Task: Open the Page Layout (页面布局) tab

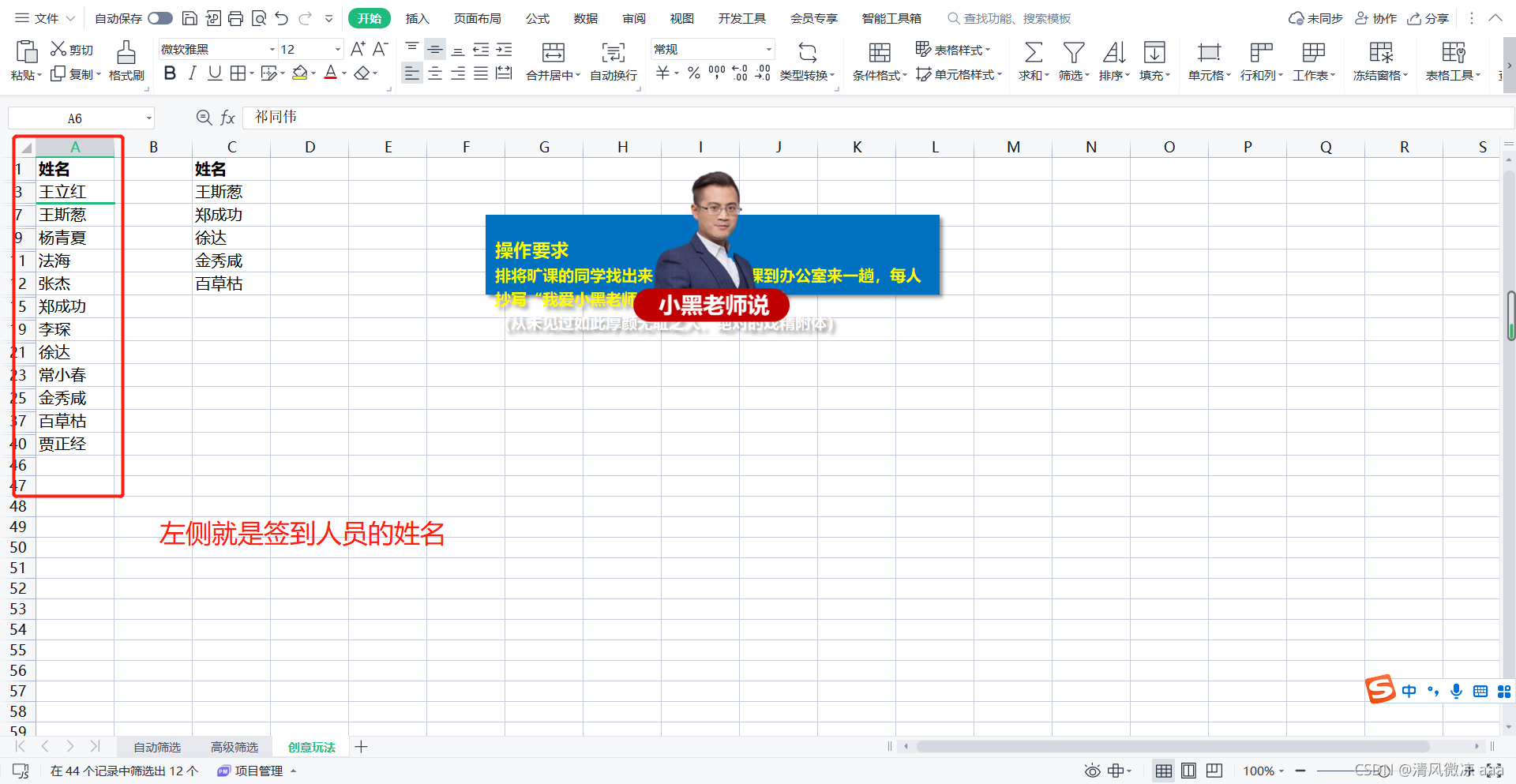Action: pyautogui.click(x=477, y=18)
